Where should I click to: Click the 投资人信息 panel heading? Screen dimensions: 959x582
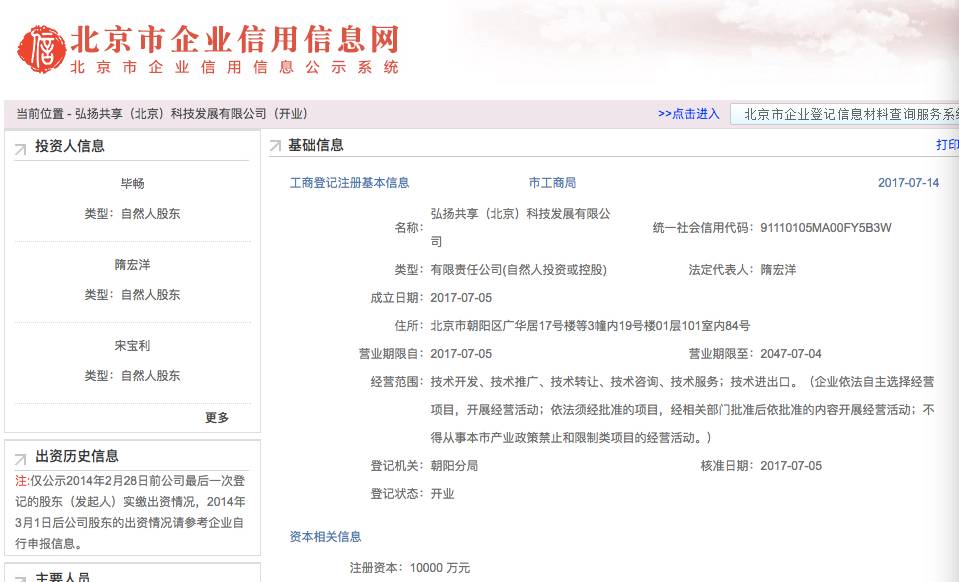point(70,146)
